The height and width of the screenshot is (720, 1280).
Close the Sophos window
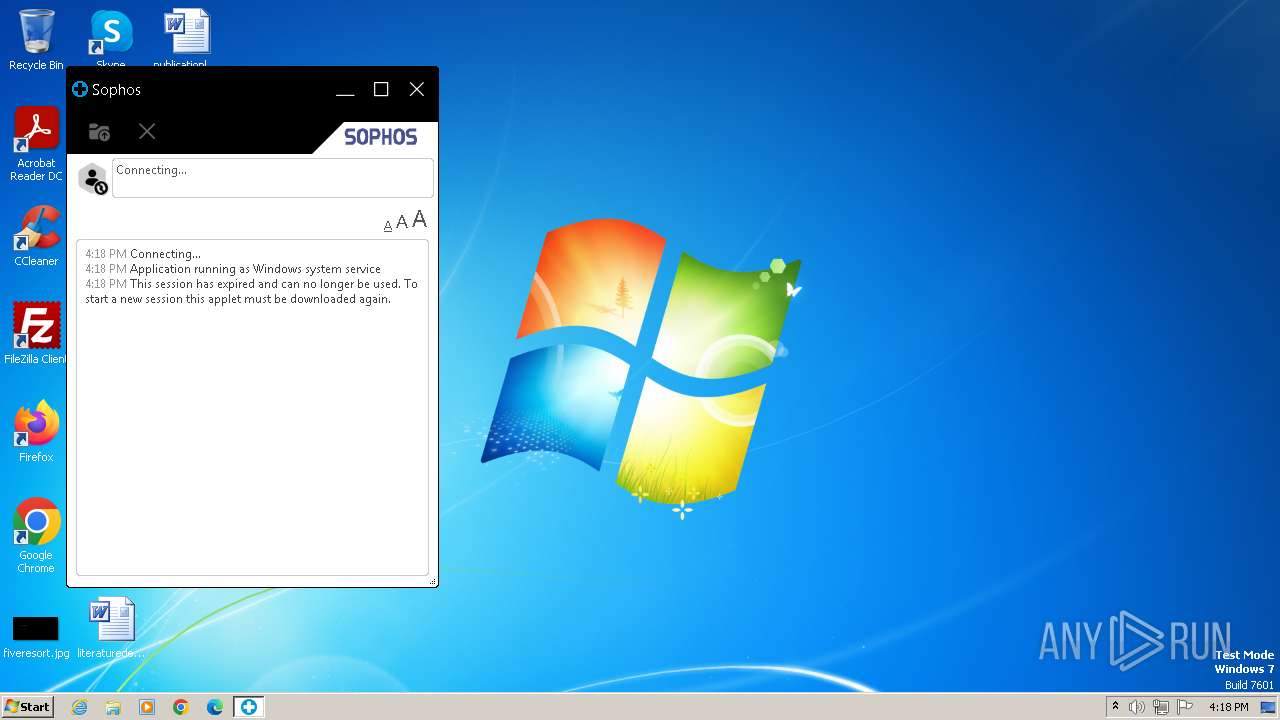click(x=417, y=90)
